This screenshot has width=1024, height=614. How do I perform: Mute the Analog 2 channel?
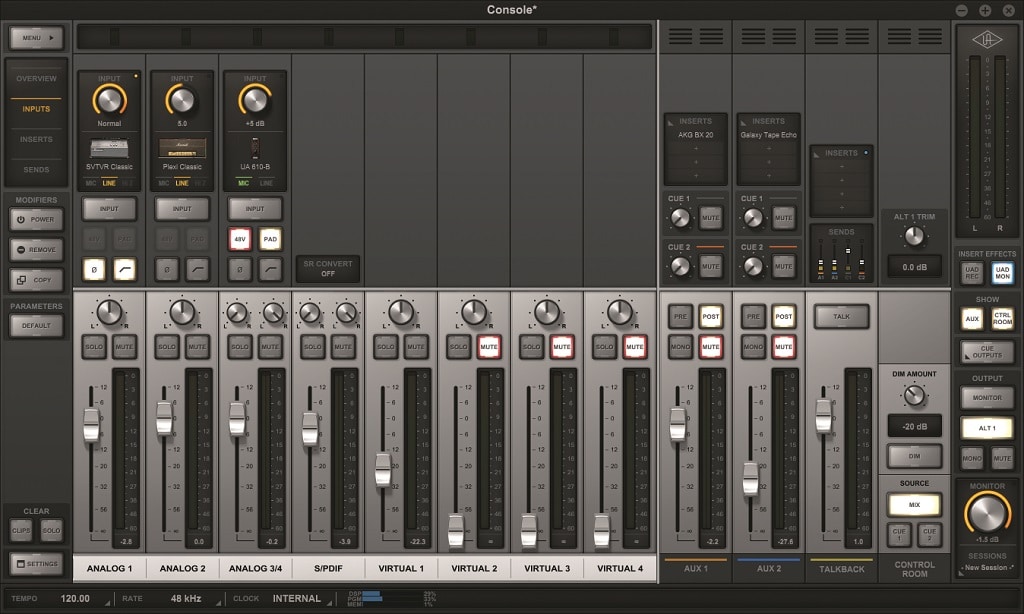197,347
